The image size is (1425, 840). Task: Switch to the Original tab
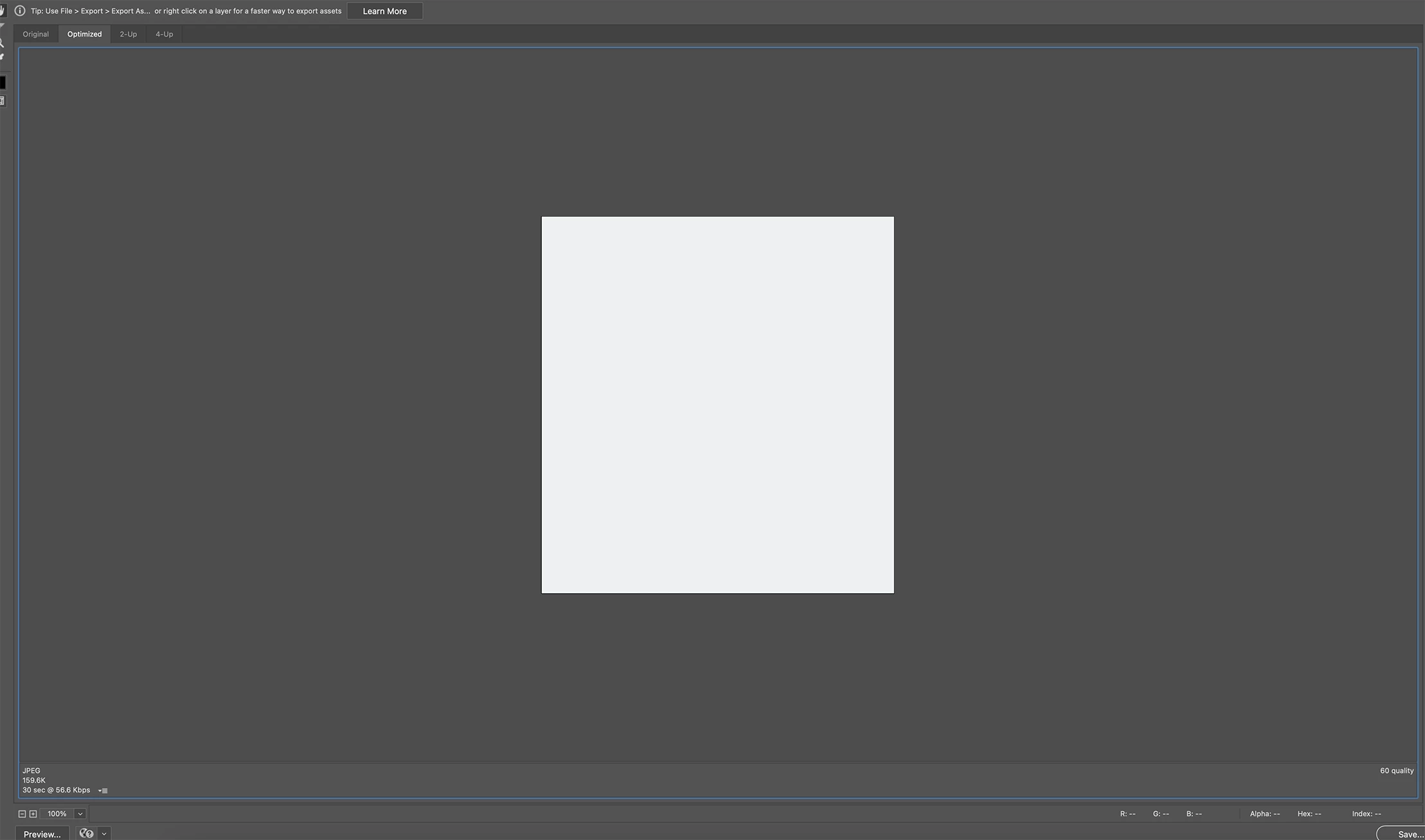(x=35, y=34)
